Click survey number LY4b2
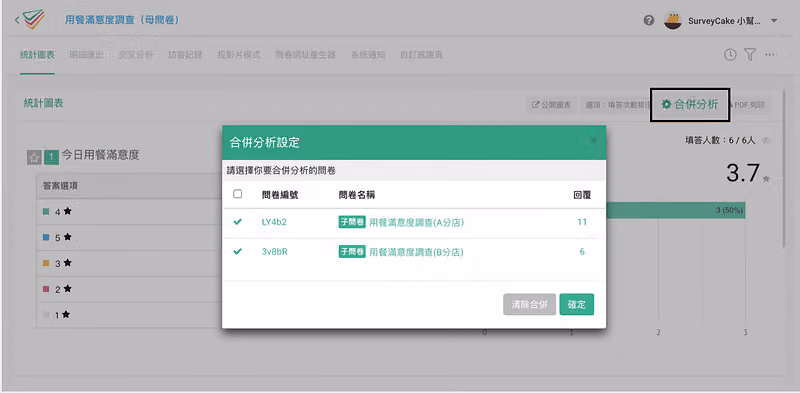Screen dimensions: 800x393 coord(274,222)
